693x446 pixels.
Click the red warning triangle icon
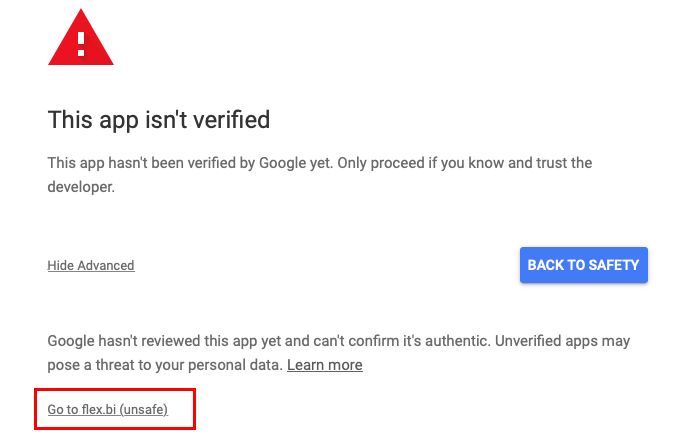pyautogui.click(x=81, y=40)
